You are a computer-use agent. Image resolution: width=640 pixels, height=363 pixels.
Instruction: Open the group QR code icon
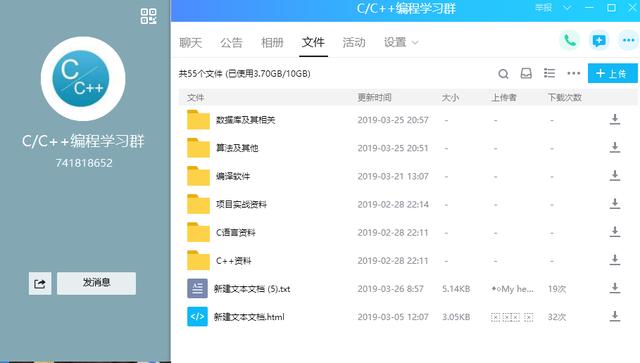click(149, 16)
